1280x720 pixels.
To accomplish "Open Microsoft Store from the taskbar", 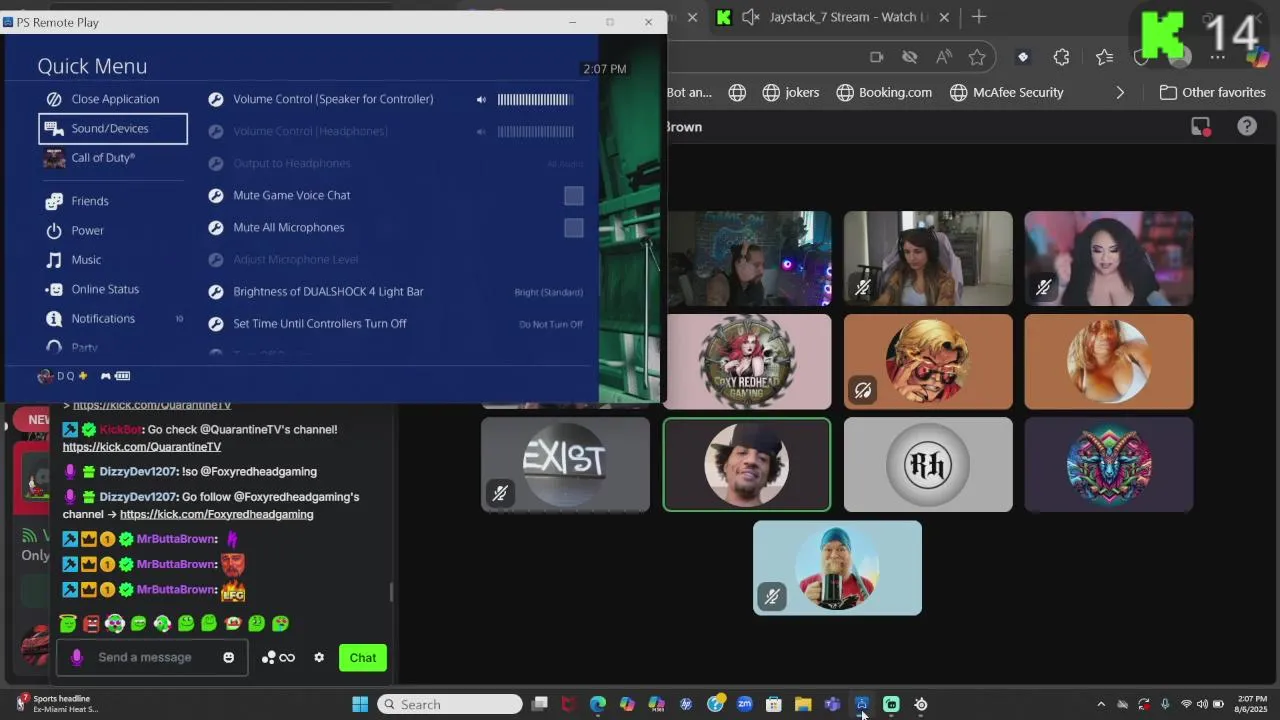I will pos(774,704).
